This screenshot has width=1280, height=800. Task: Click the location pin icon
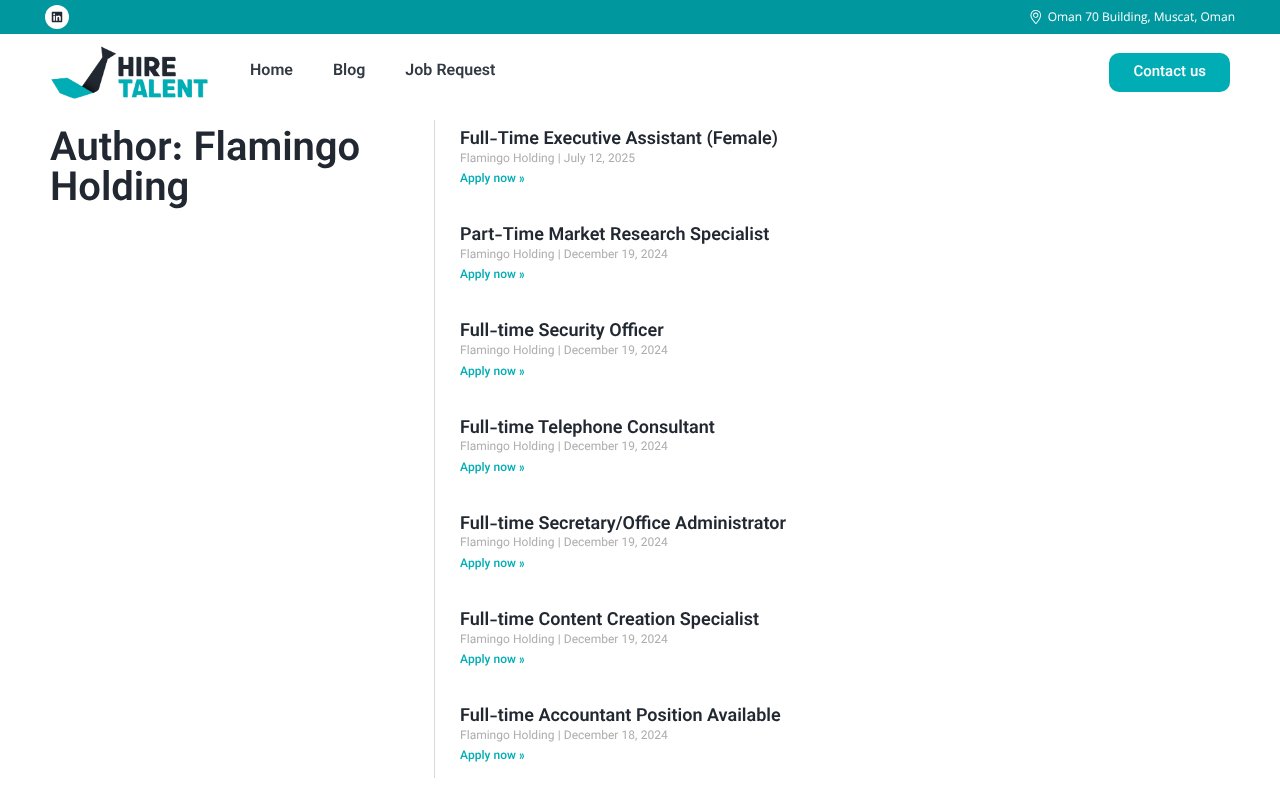click(x=1035, y=16)
